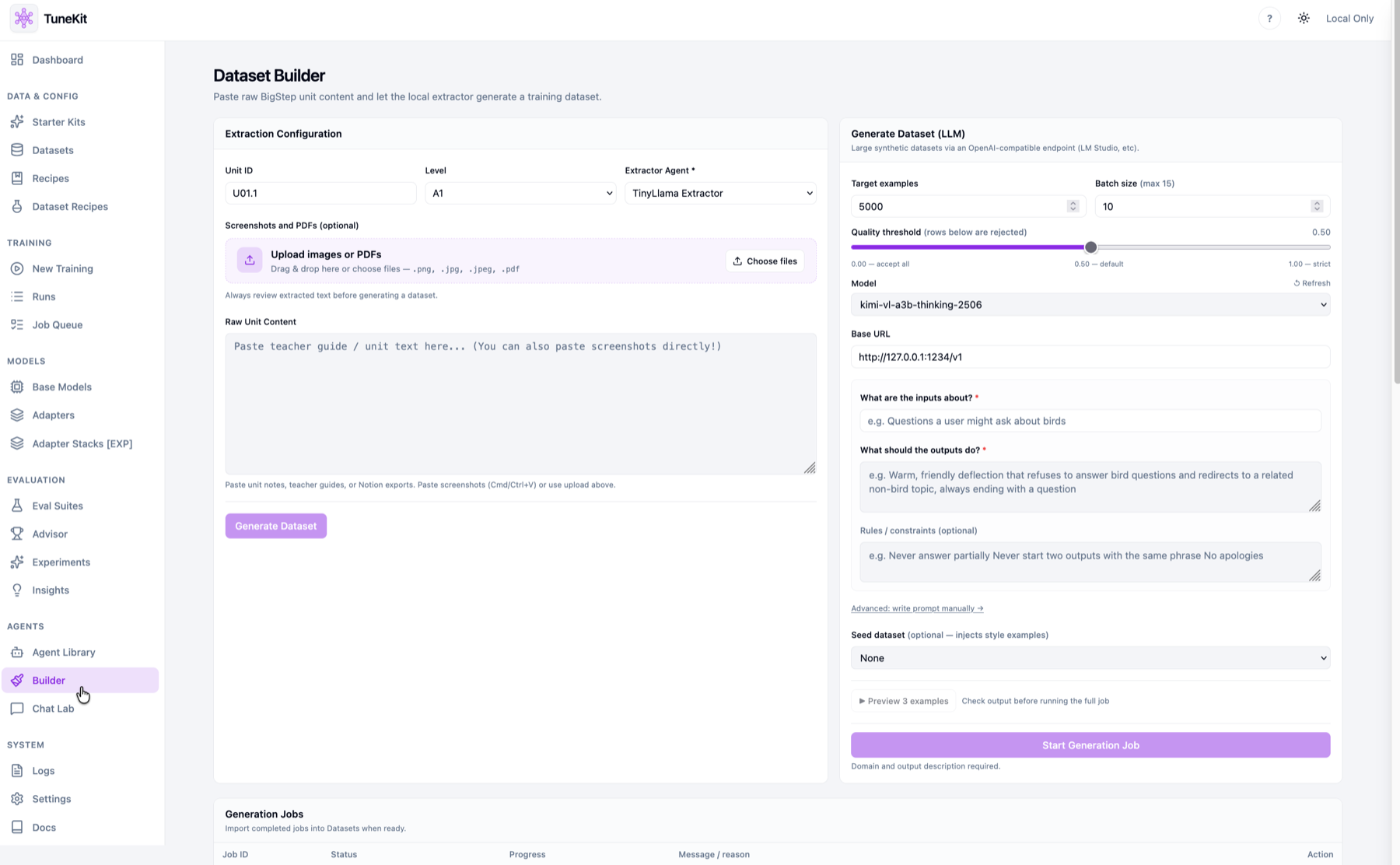Open Job Queue from sidebar
The height and width of the screenshot is (865, 1400).
tap(80, 324)
